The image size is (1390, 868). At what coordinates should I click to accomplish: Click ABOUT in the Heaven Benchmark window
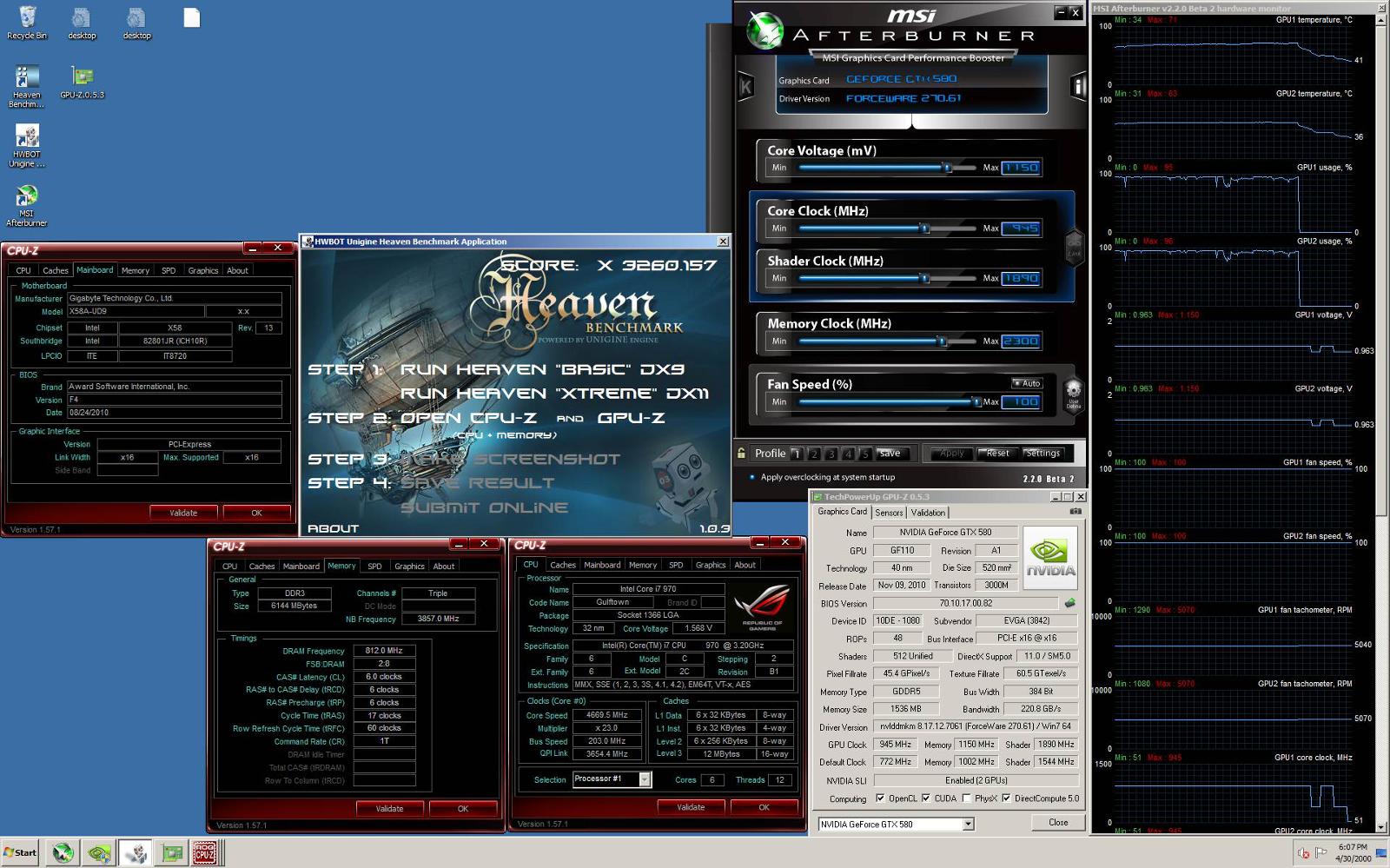(x=333, y=528)
